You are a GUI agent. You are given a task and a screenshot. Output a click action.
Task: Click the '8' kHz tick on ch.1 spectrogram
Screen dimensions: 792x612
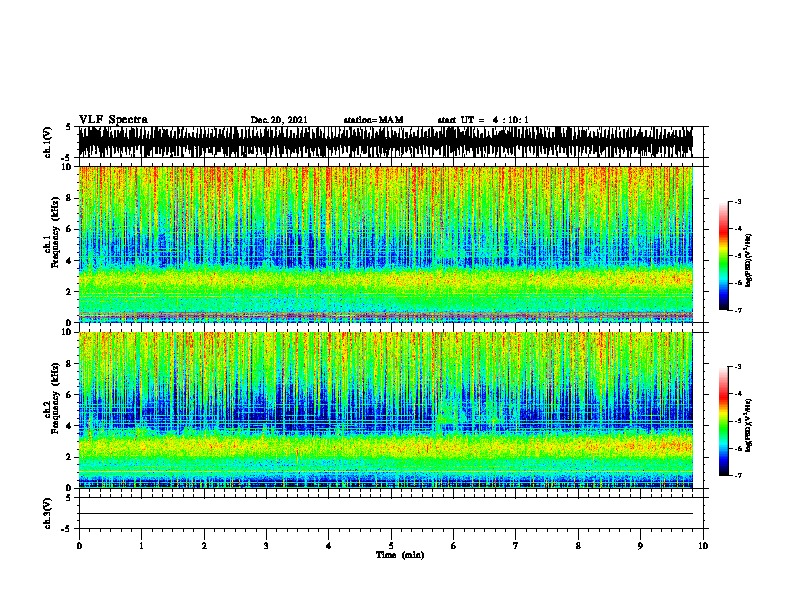point(70,198)
